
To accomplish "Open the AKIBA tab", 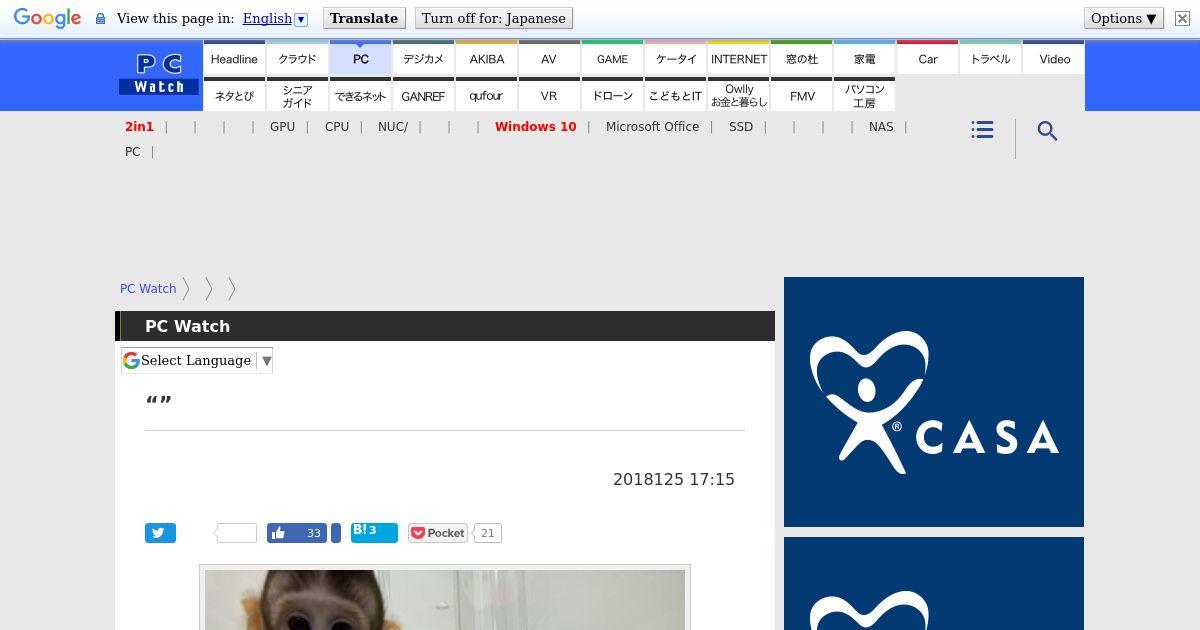I will (x=487, y=58).
